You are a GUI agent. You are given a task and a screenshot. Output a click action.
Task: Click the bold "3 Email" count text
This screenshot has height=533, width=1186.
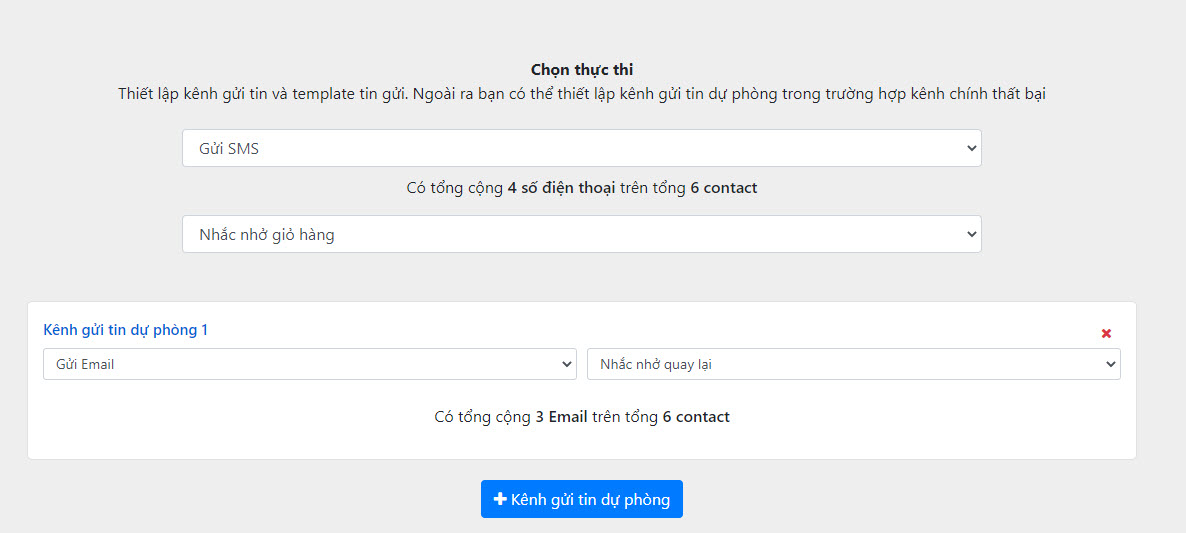pos(561,417)
